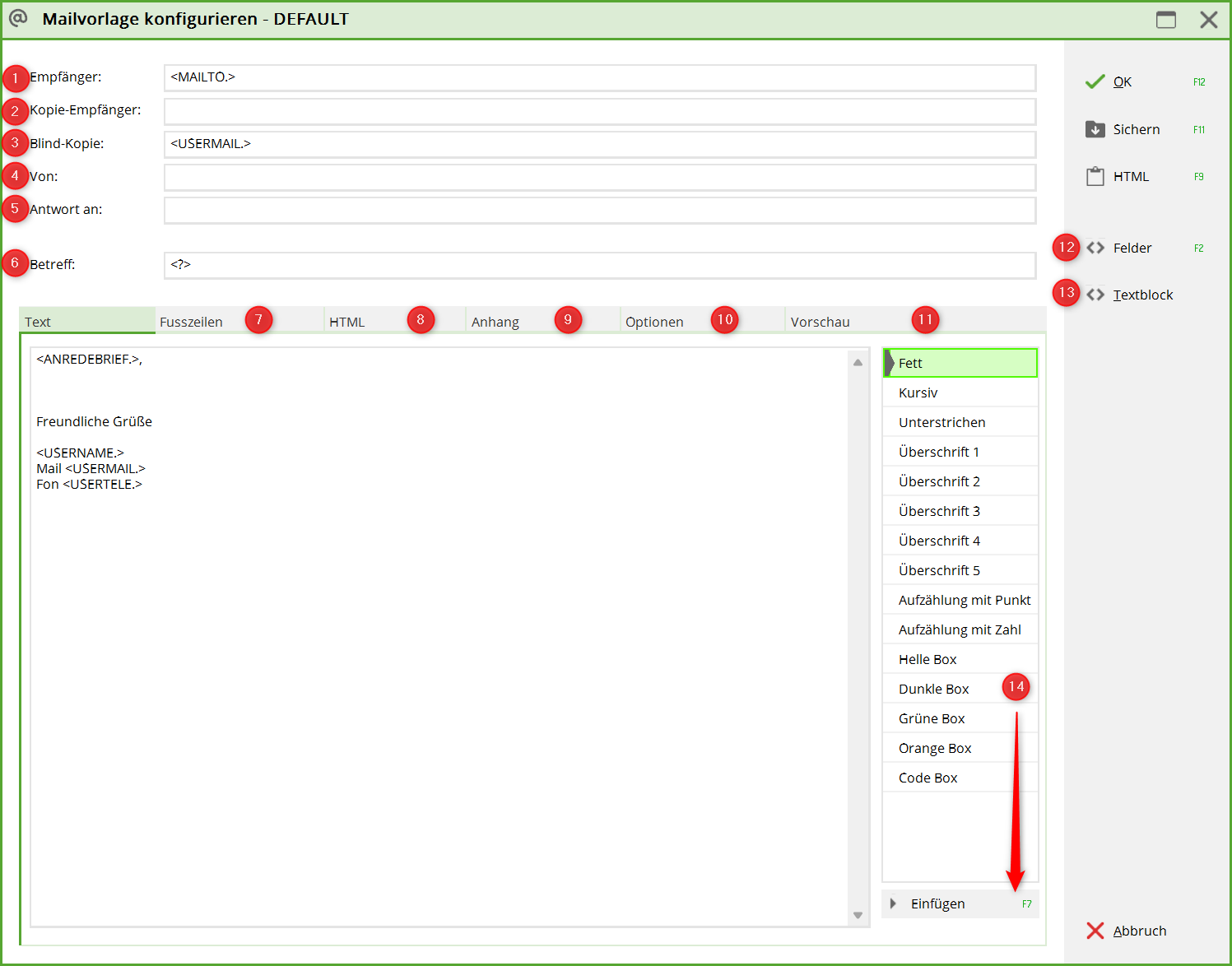
Task: Focus the Kopie-Empfänger input field
Action: pos(599,111)
